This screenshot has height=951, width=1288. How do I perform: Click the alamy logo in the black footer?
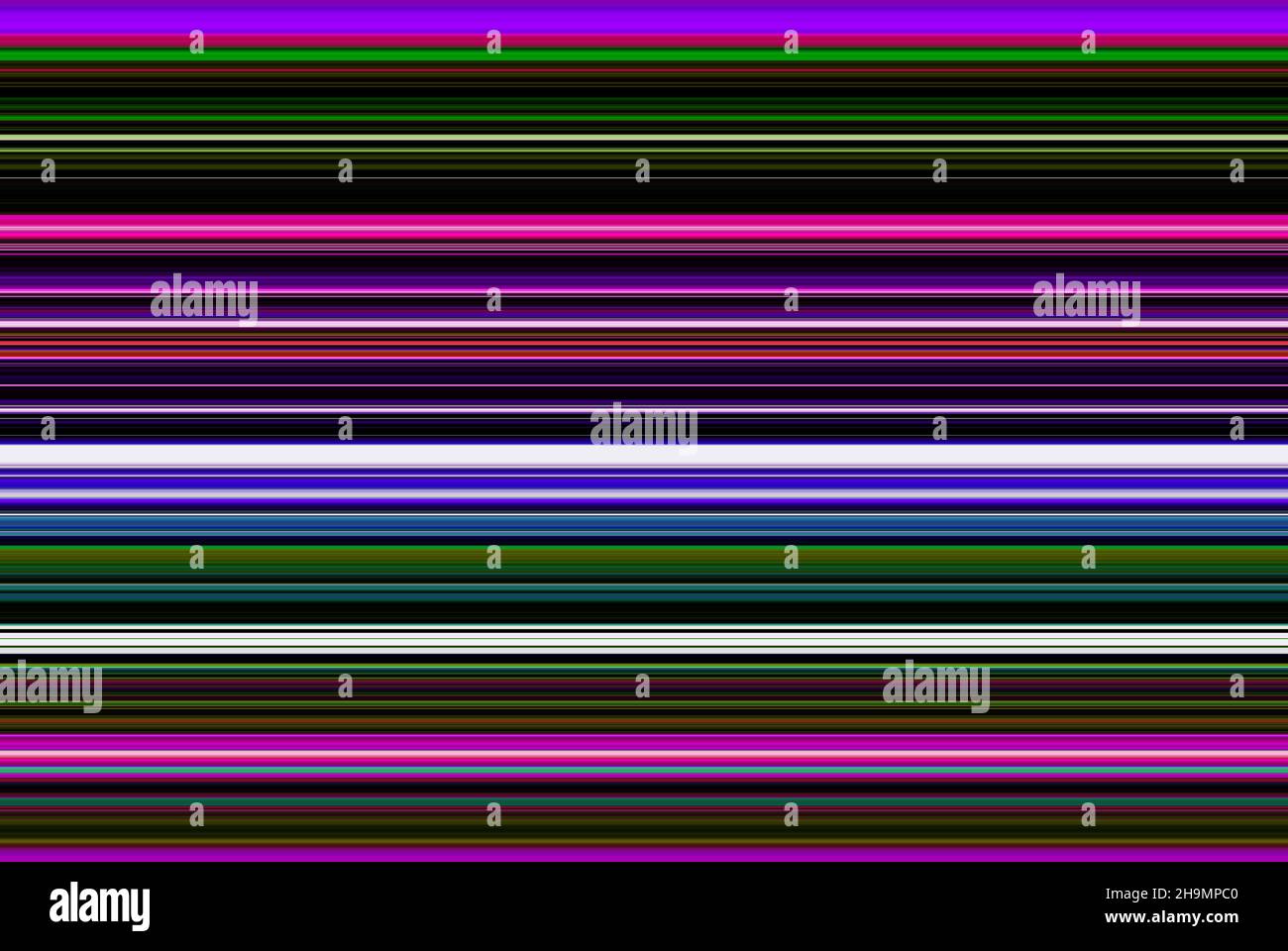coord(99,906)
